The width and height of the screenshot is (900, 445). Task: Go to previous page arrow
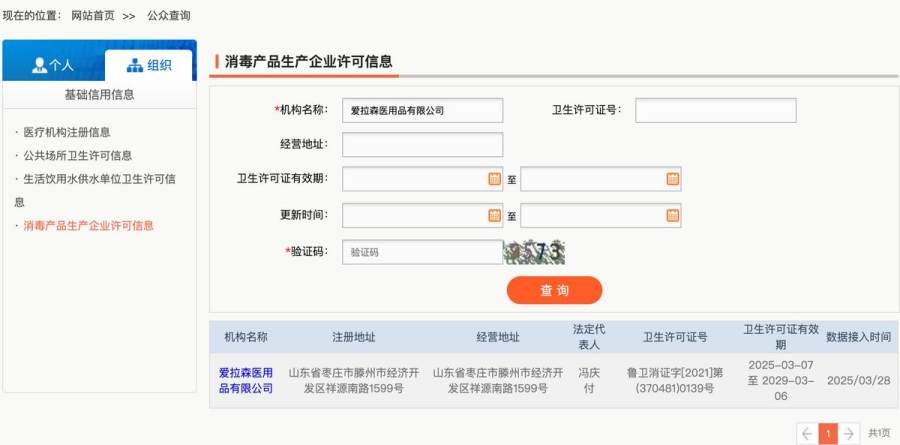pyautogui.click(x=807, y=433)
